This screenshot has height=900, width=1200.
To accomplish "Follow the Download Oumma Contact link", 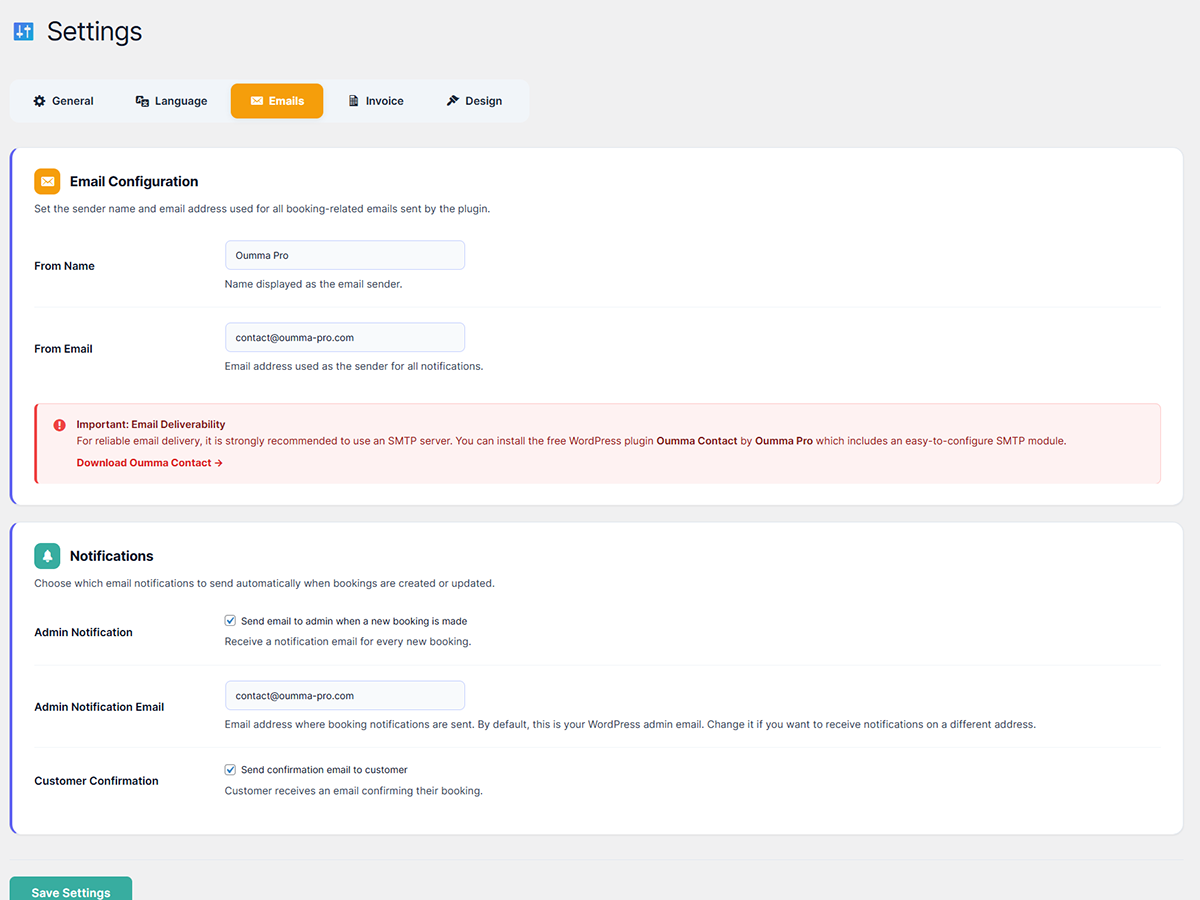I will [x=149, y=463].
